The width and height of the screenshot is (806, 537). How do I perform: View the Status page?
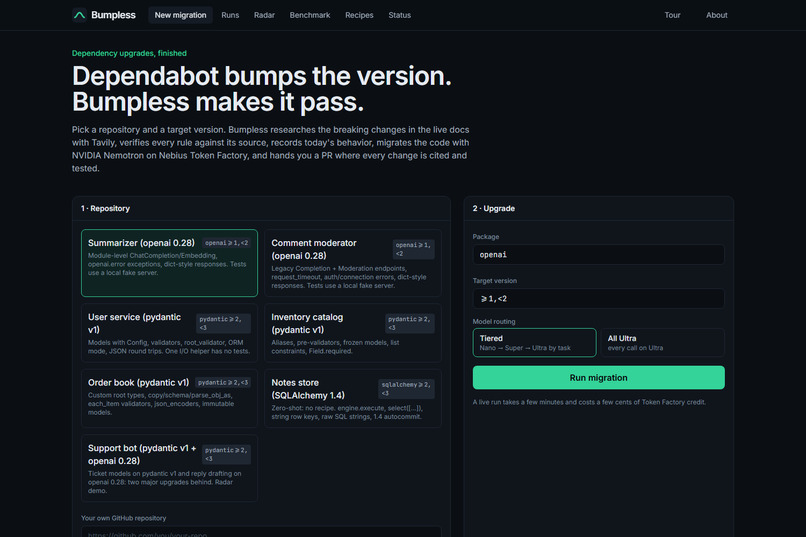[x=399, y=15]
